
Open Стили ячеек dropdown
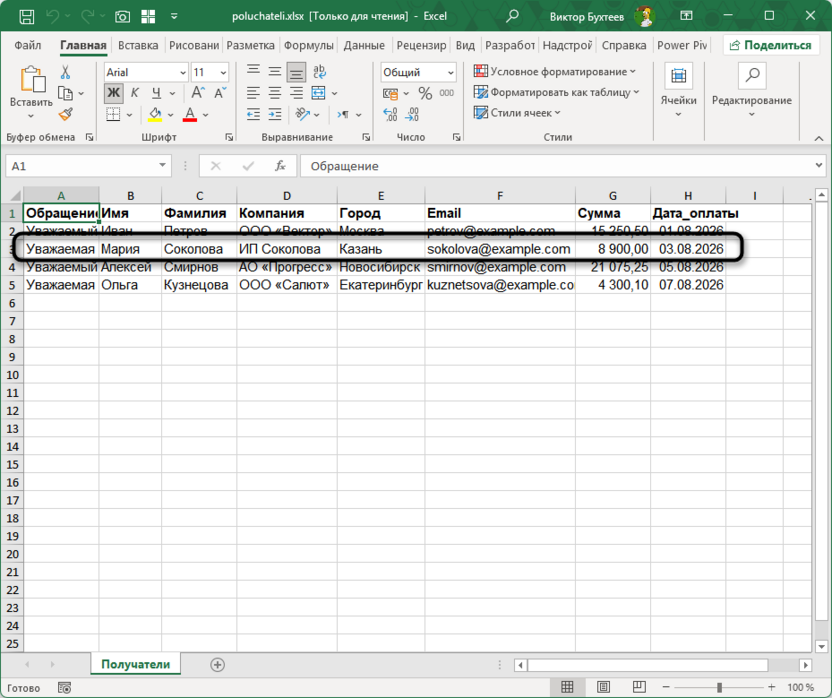pyautogui.click(x=517, y=113)
